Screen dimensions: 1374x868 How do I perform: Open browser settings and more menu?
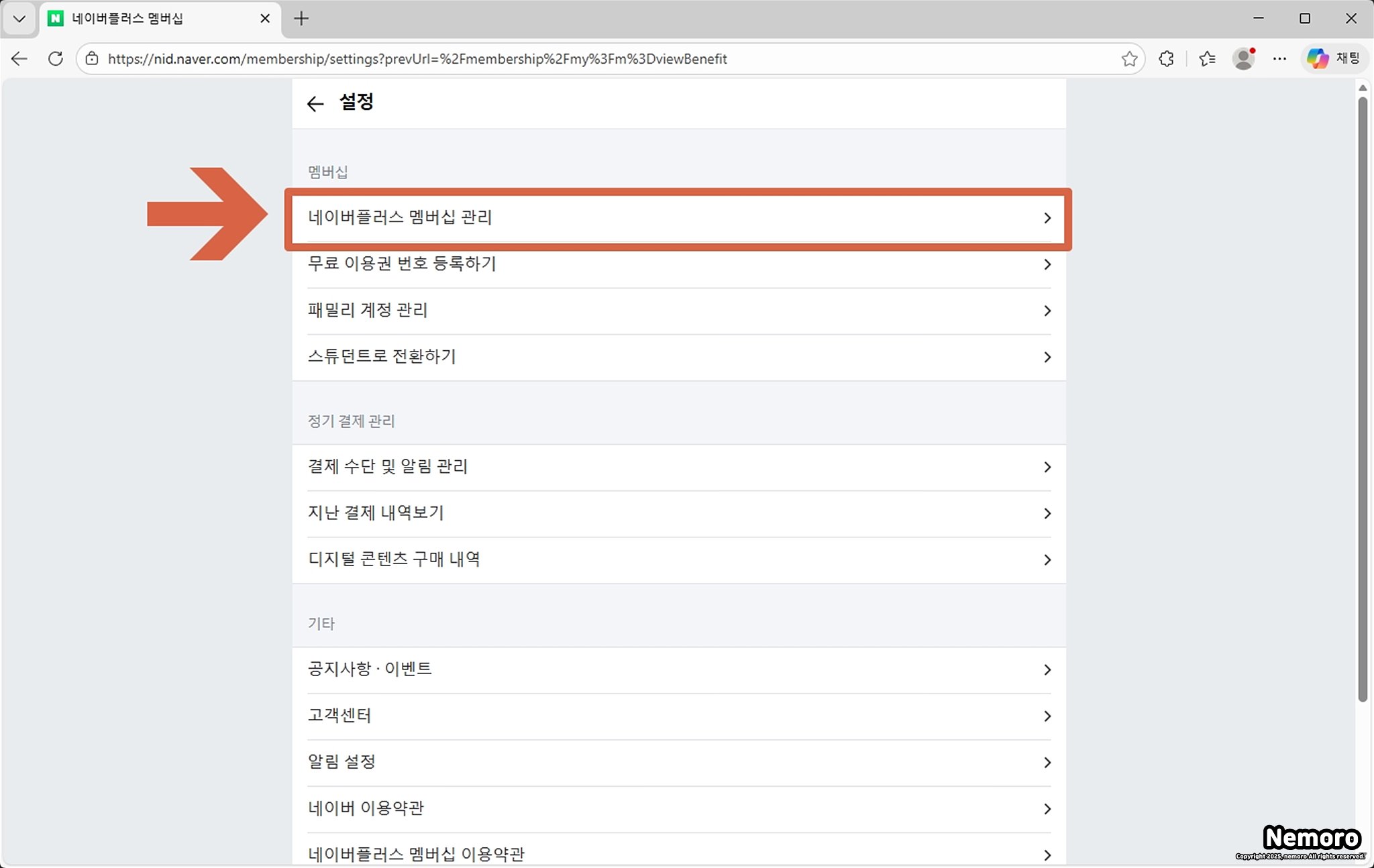click(1279, 59)
